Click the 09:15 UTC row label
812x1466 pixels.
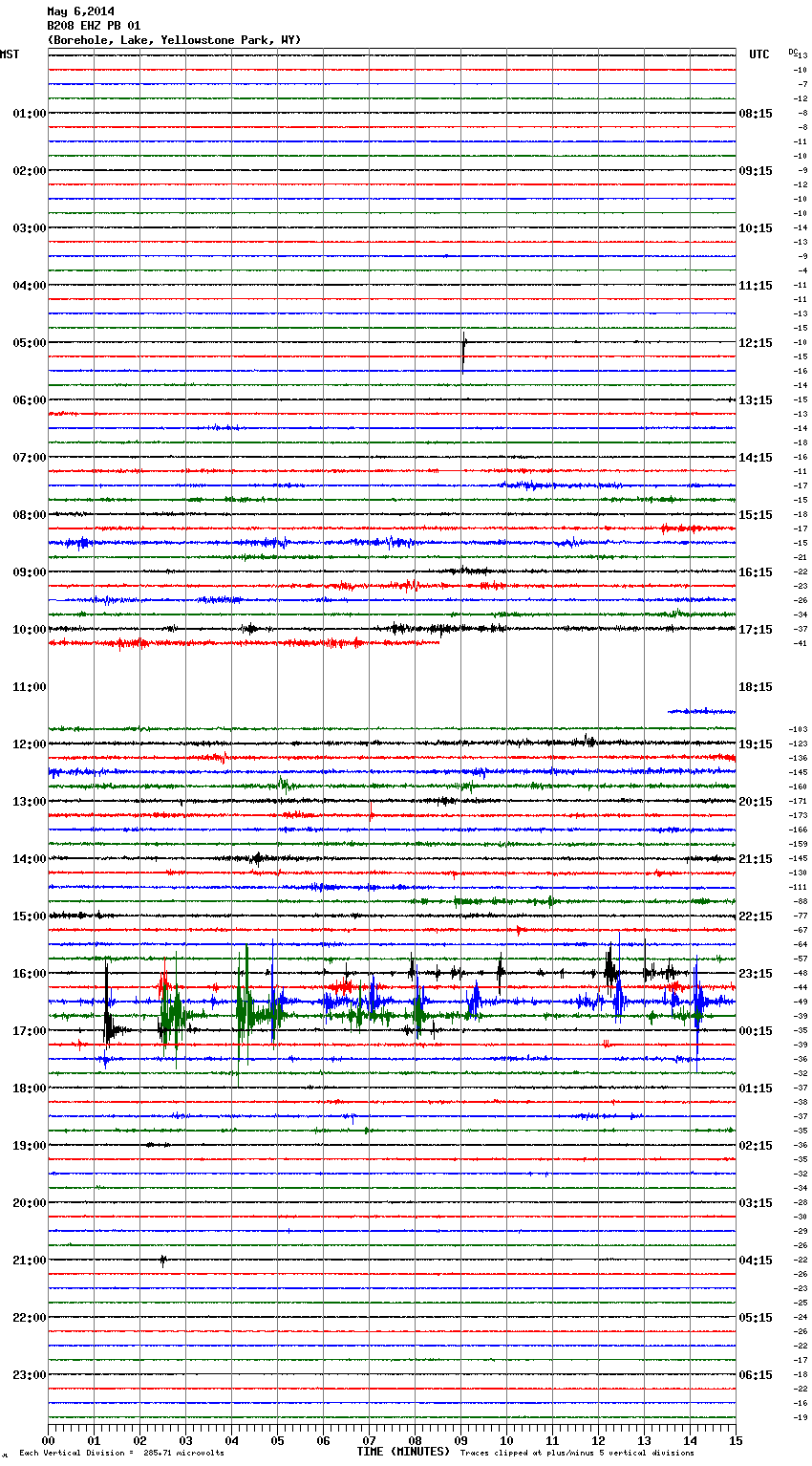[x=756, y=171]
